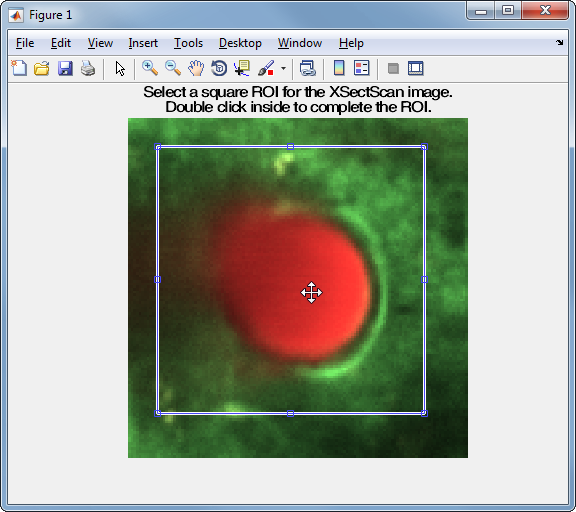Toggle the Data Cursor tool
Viewport: 576px width, 512px height.
pos(242,69)
